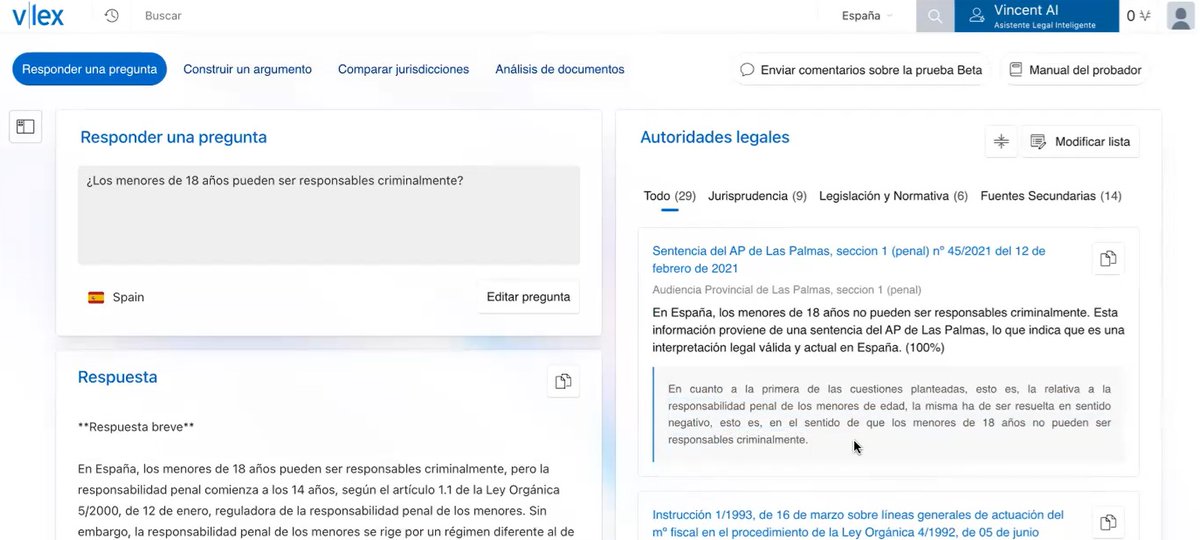The height and width of the screenshot is (540, 1200).
Task: Open Instrucción 1/1993 link
Action: coord(858,523)
